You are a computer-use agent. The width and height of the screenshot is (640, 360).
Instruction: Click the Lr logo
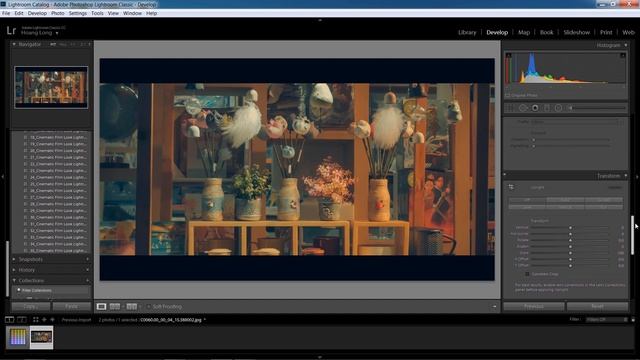click(11, 30)
